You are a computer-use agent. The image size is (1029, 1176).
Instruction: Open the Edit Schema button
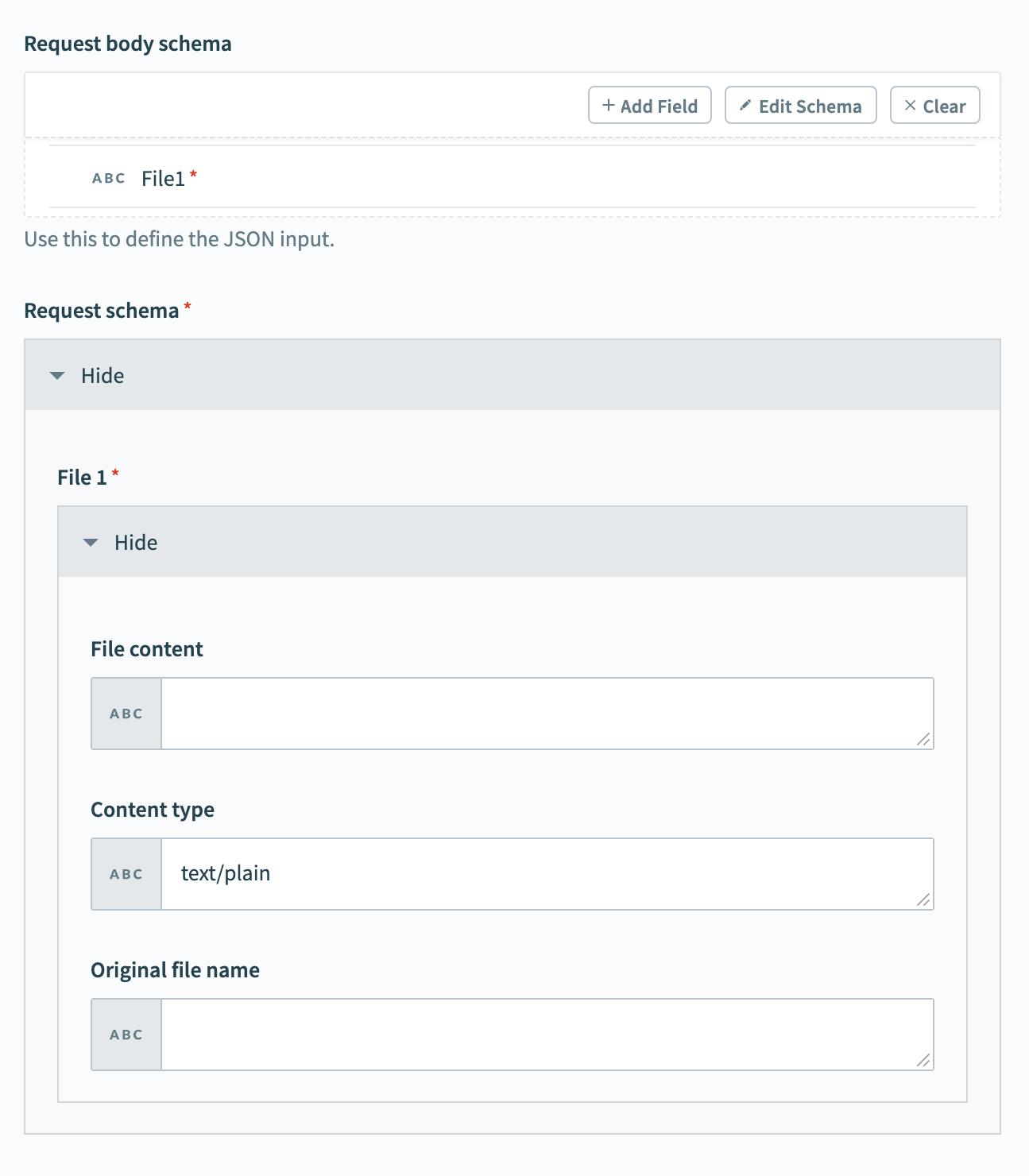801,106
